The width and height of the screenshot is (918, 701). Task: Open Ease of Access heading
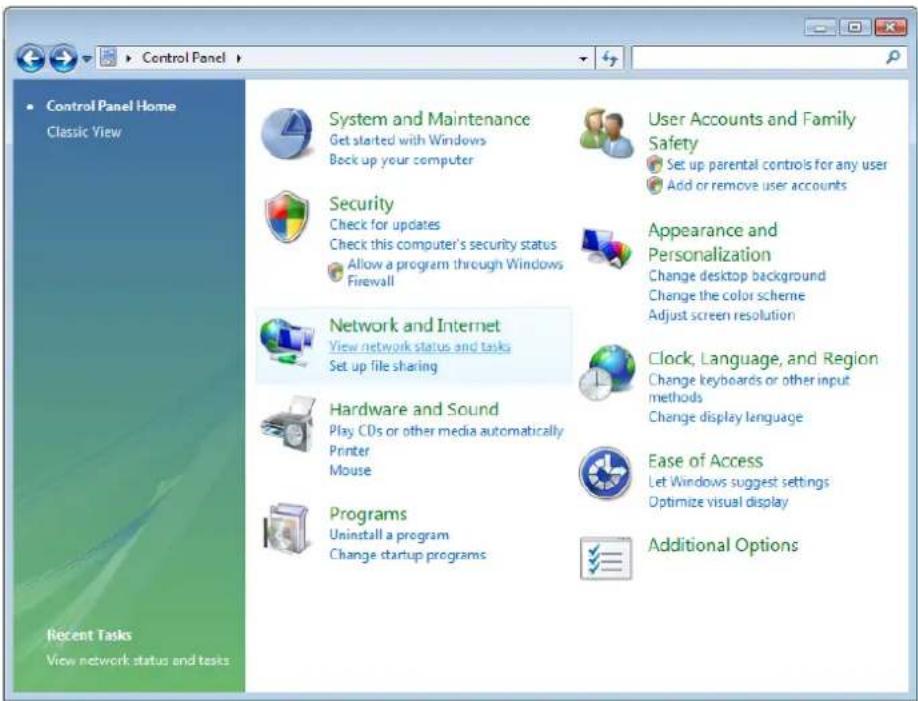(x=705, y=461)
